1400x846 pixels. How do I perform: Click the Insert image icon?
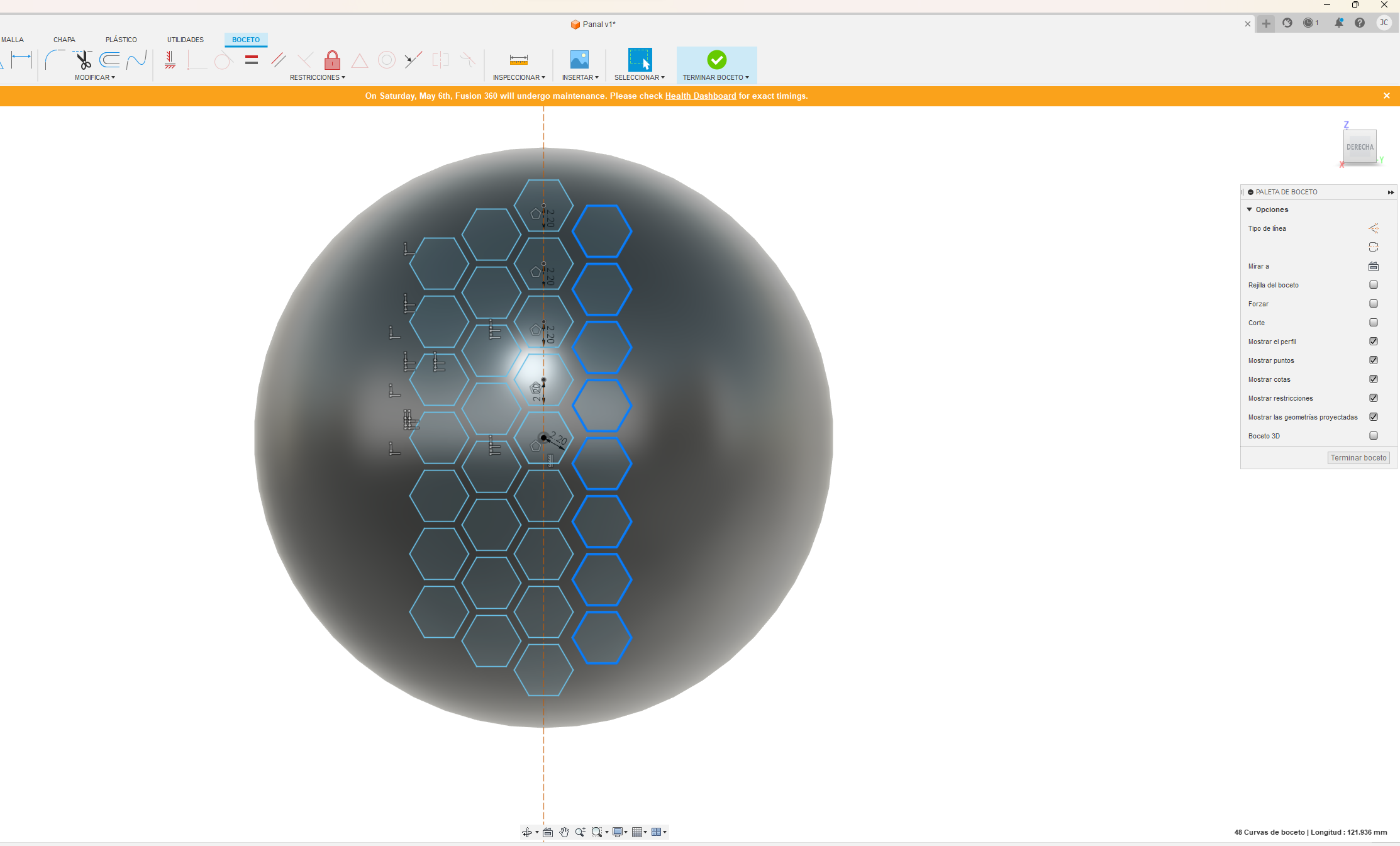pos(579,60)
